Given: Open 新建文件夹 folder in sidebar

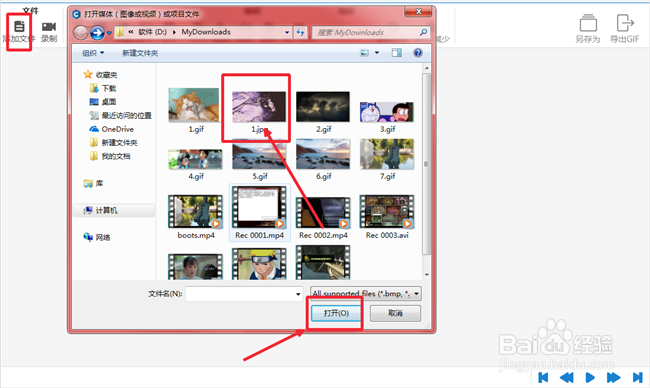Looking at the screenshot, I should tap(114, 143).
